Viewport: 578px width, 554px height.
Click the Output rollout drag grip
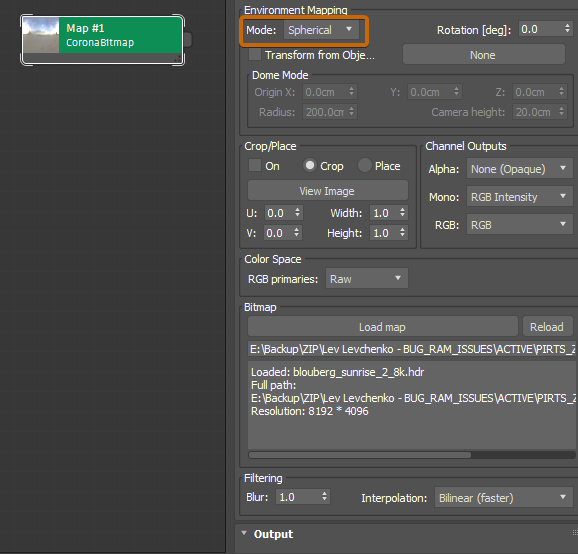pyautogui.click(x=574, y=533)
